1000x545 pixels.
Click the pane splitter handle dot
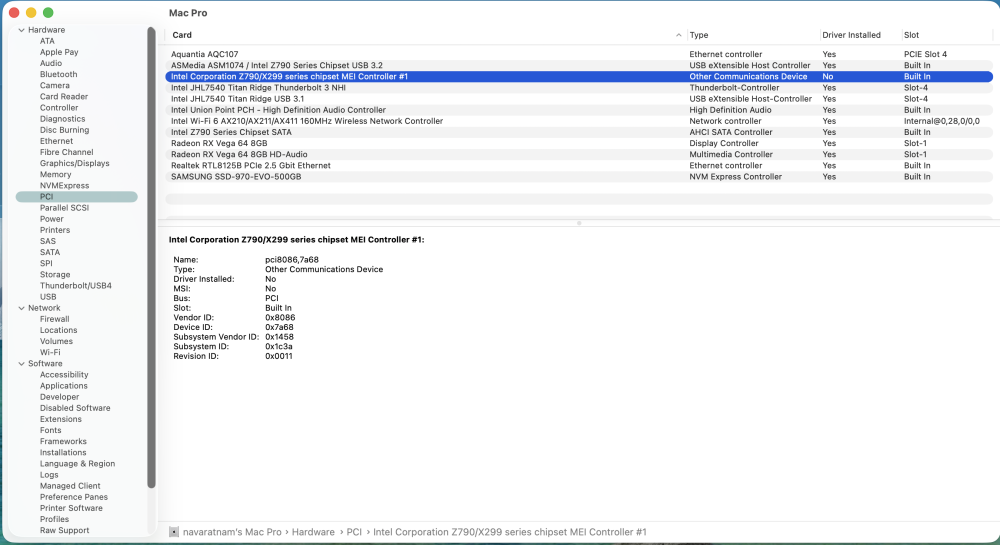(579, 223)
